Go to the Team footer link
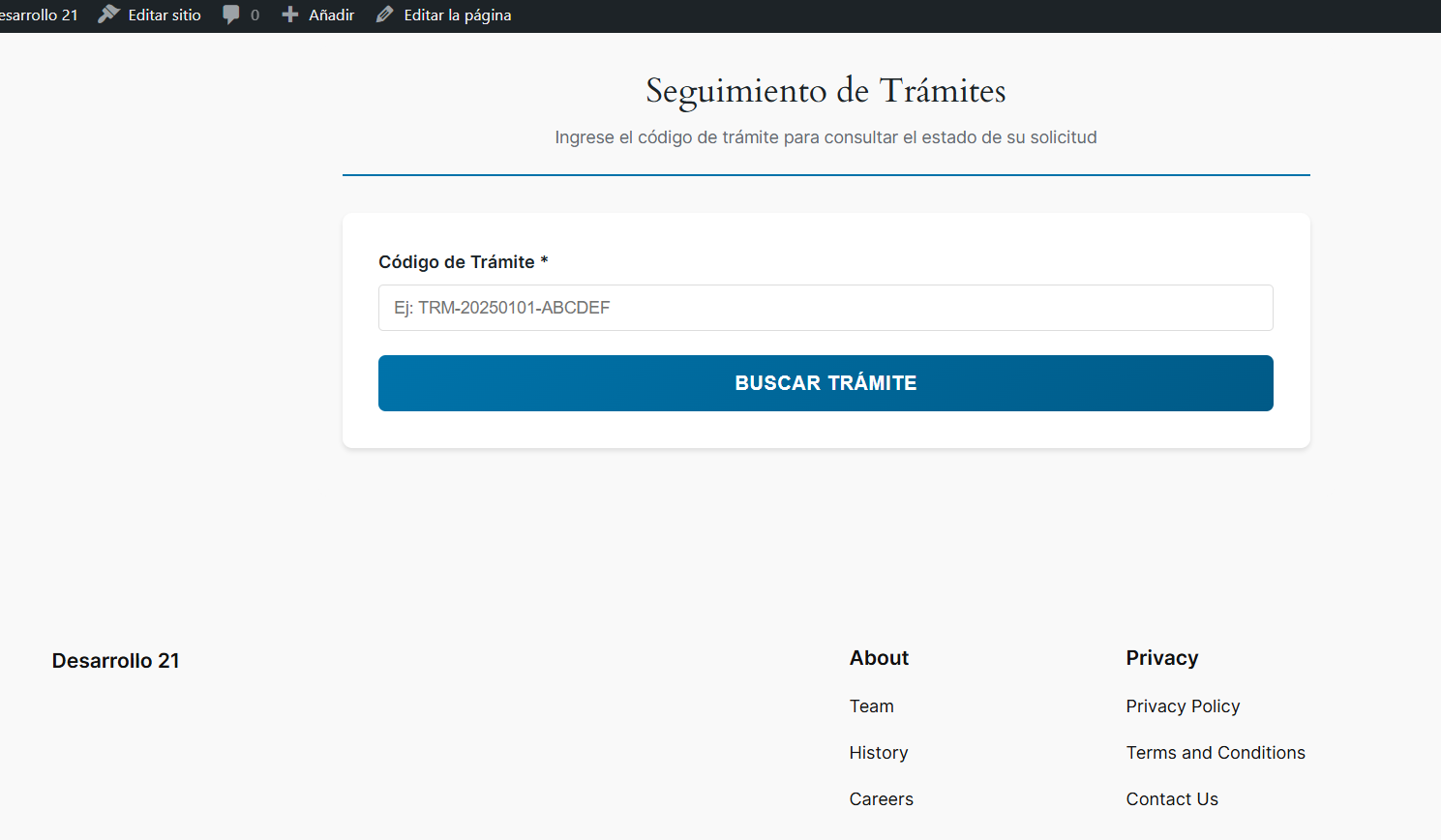The width and height of the screenshot is (1441, 840). [x=871, y=706]
